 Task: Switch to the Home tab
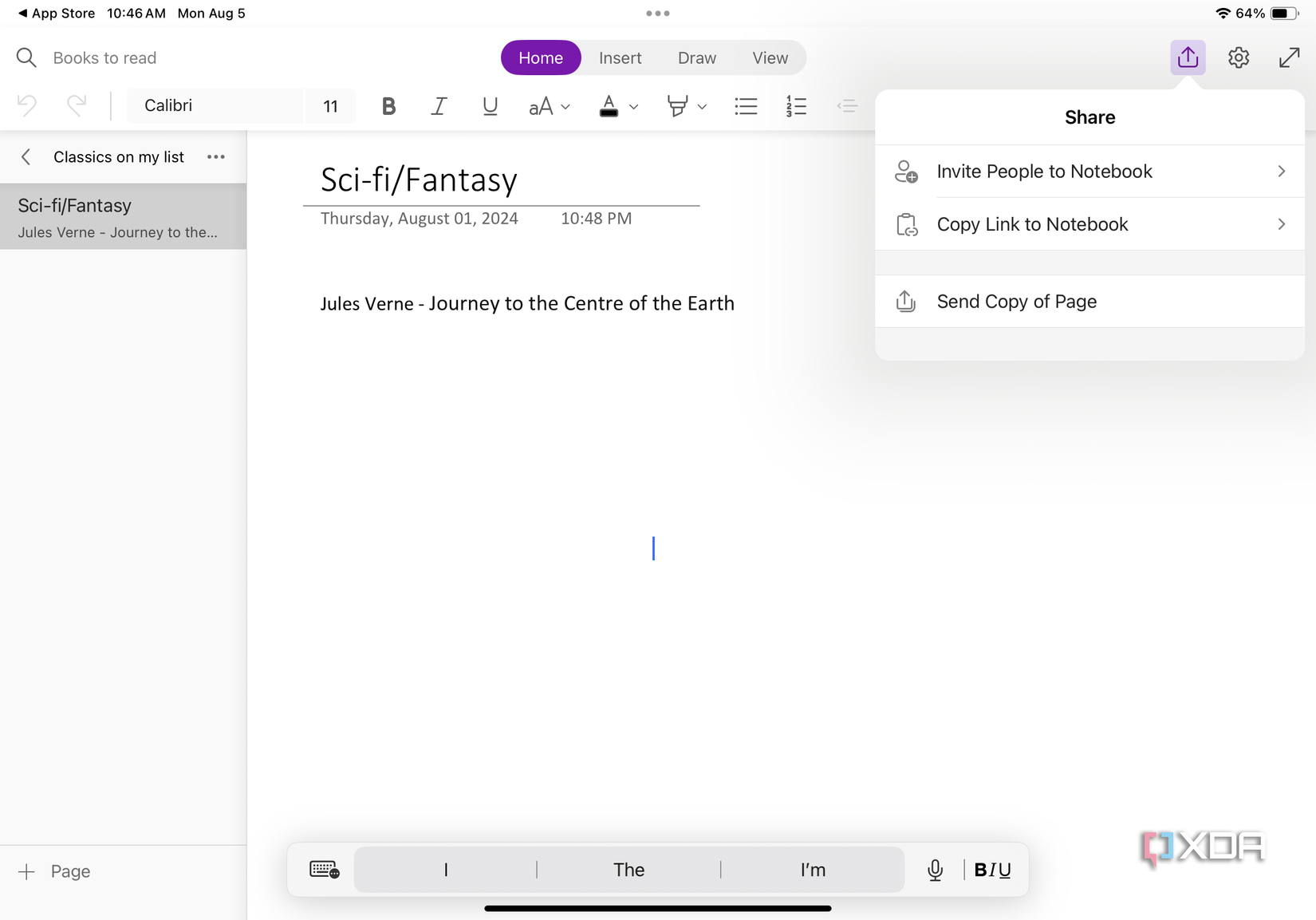click(x=541, y=57)
